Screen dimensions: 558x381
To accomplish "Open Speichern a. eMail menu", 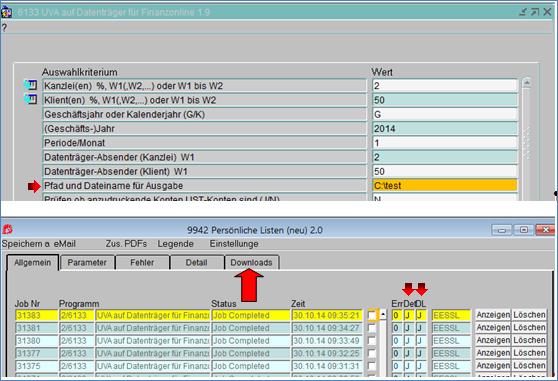I will tap(38, 244).
